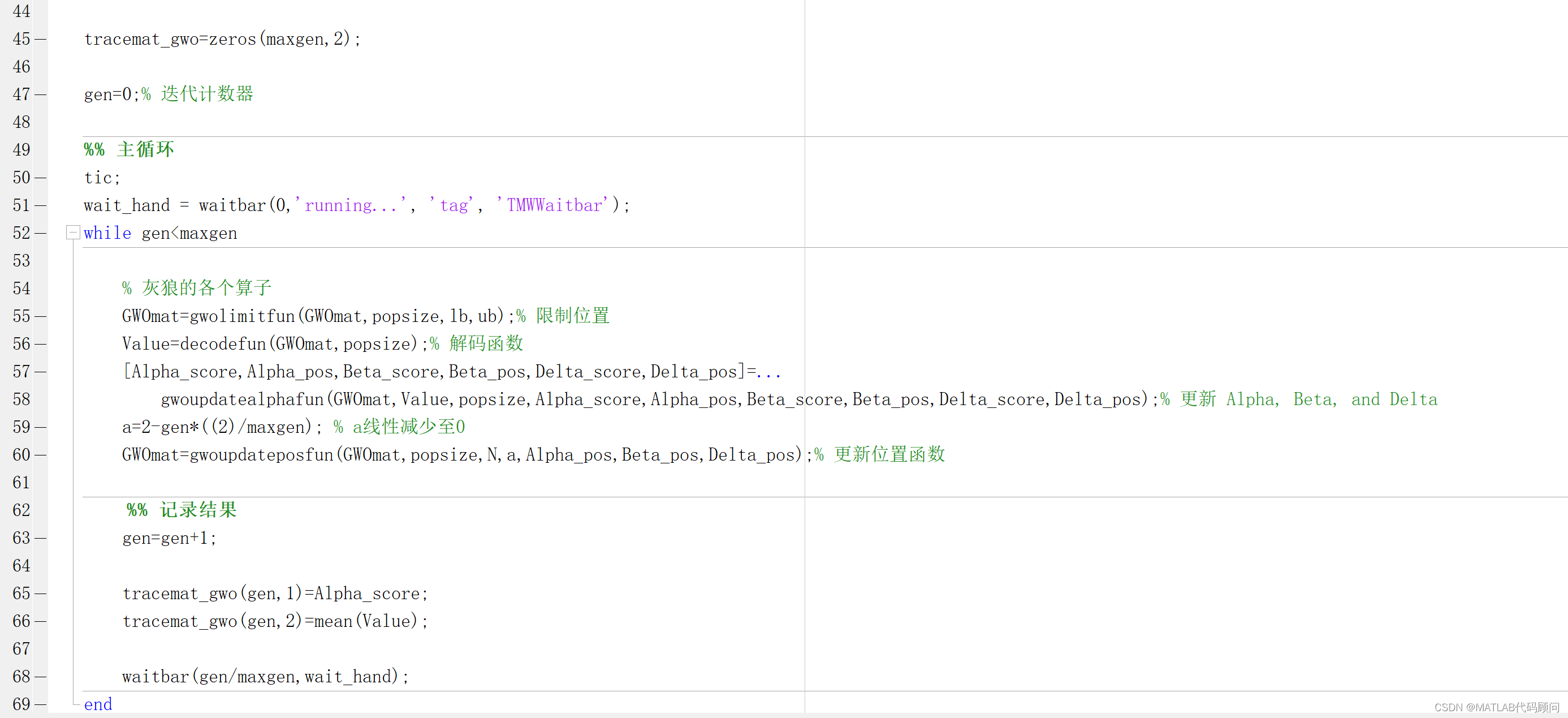
Task: Set breakpoint on line 69 end dash
Action: [x=40, y=704]
